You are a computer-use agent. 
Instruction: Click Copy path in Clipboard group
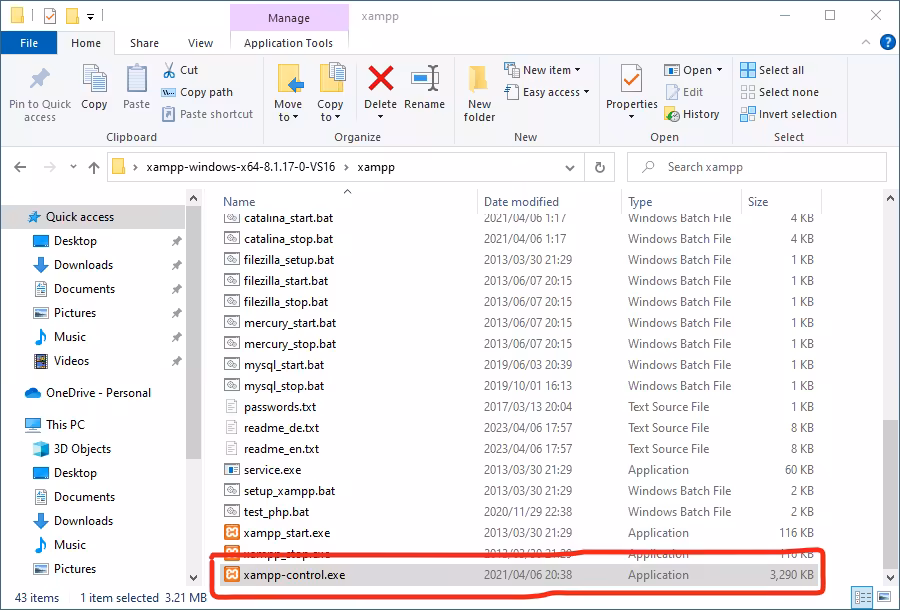[x=198, y=92]
